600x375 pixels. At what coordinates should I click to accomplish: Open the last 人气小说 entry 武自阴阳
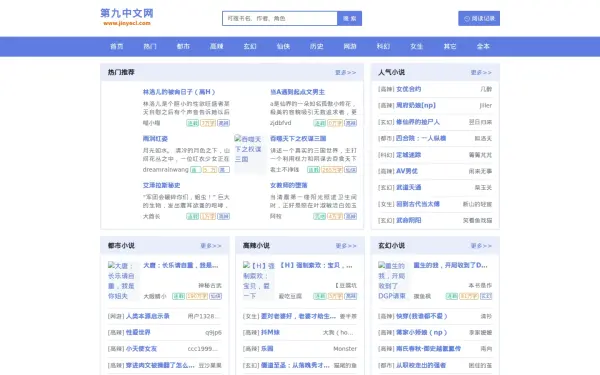click(x=409, y=220)
